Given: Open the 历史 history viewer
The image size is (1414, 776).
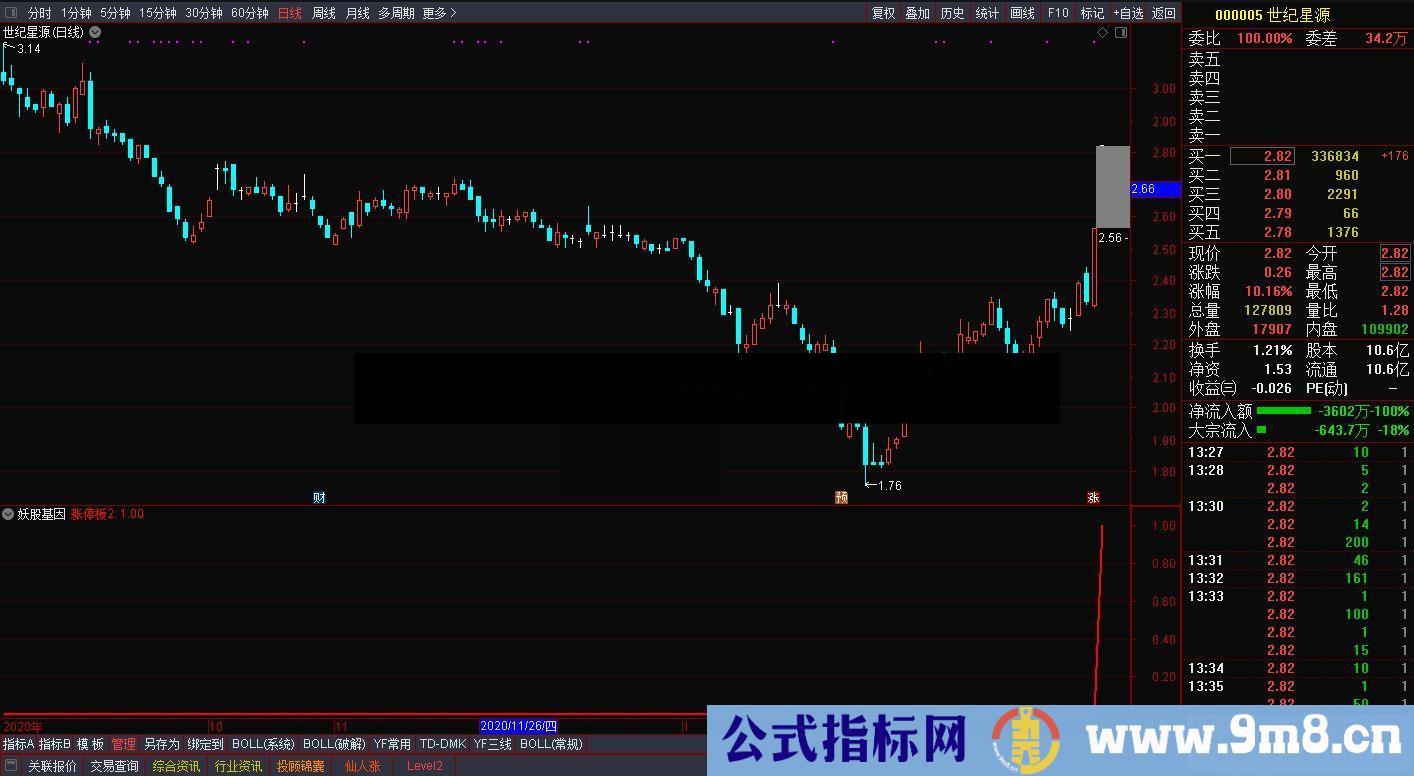Looking at the screenshot, I should (951, 13).
